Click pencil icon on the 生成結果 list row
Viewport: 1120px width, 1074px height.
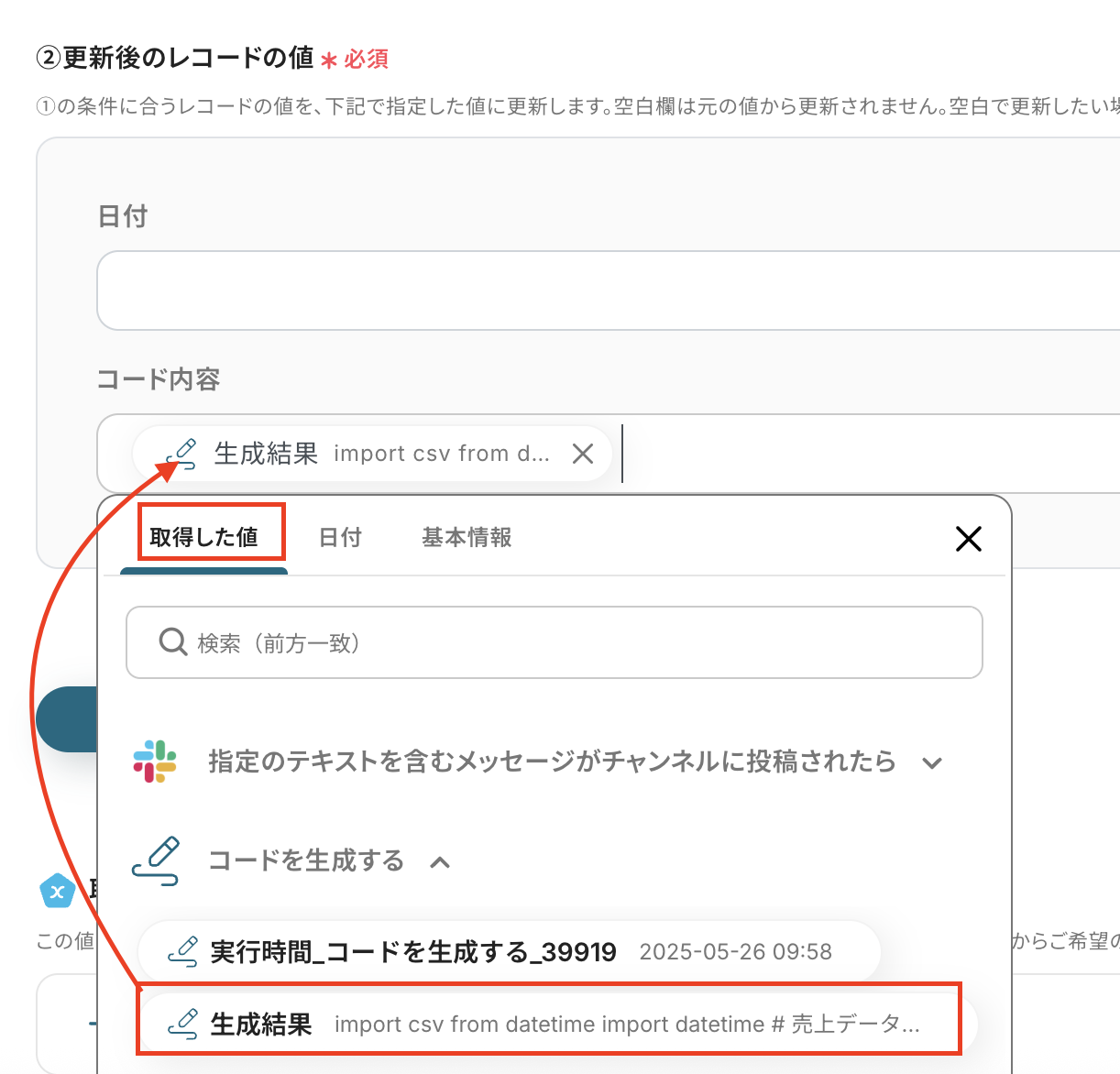[183, 1024]
